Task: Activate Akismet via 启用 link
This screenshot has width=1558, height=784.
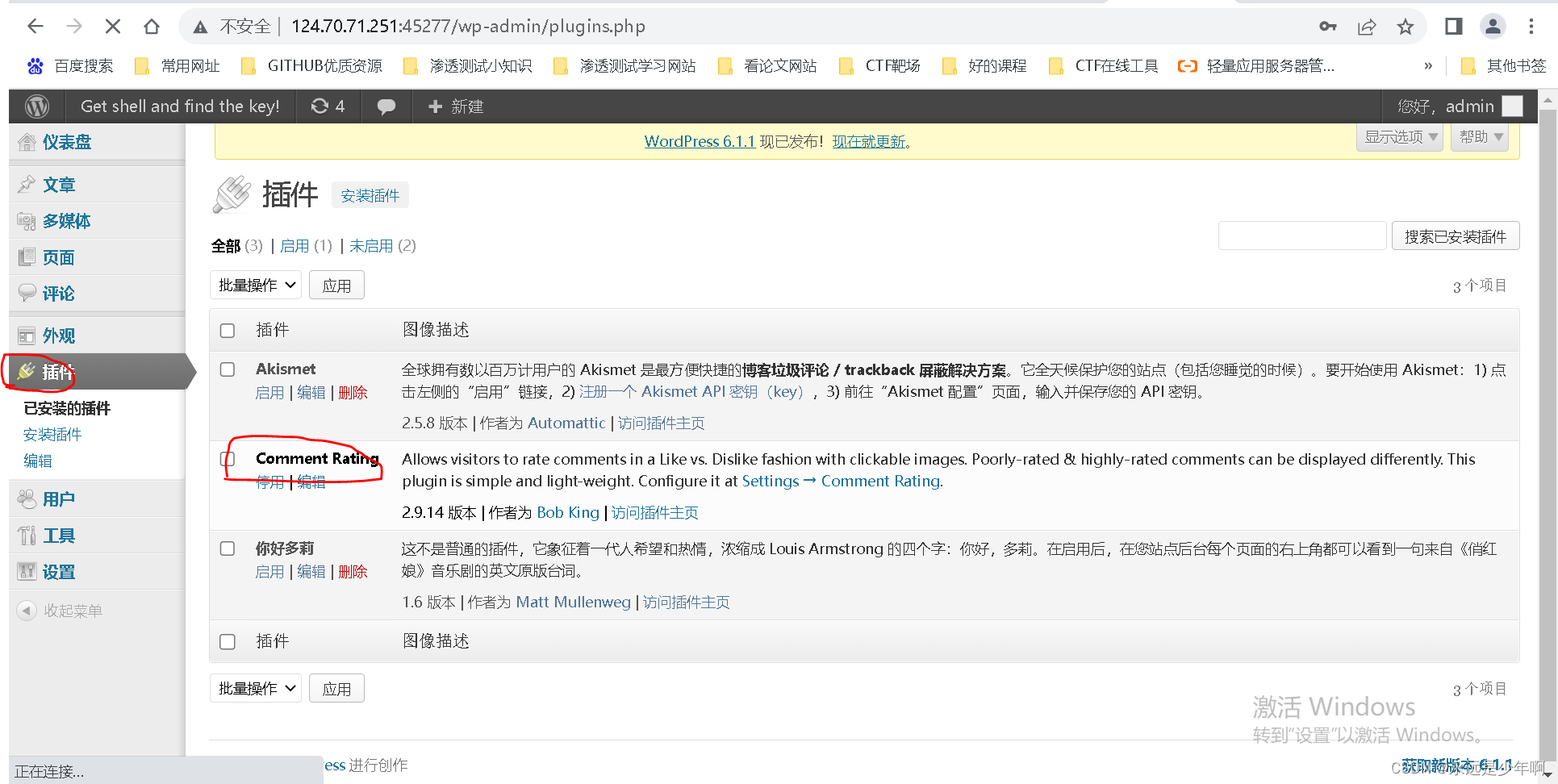Action: point(269,393)
